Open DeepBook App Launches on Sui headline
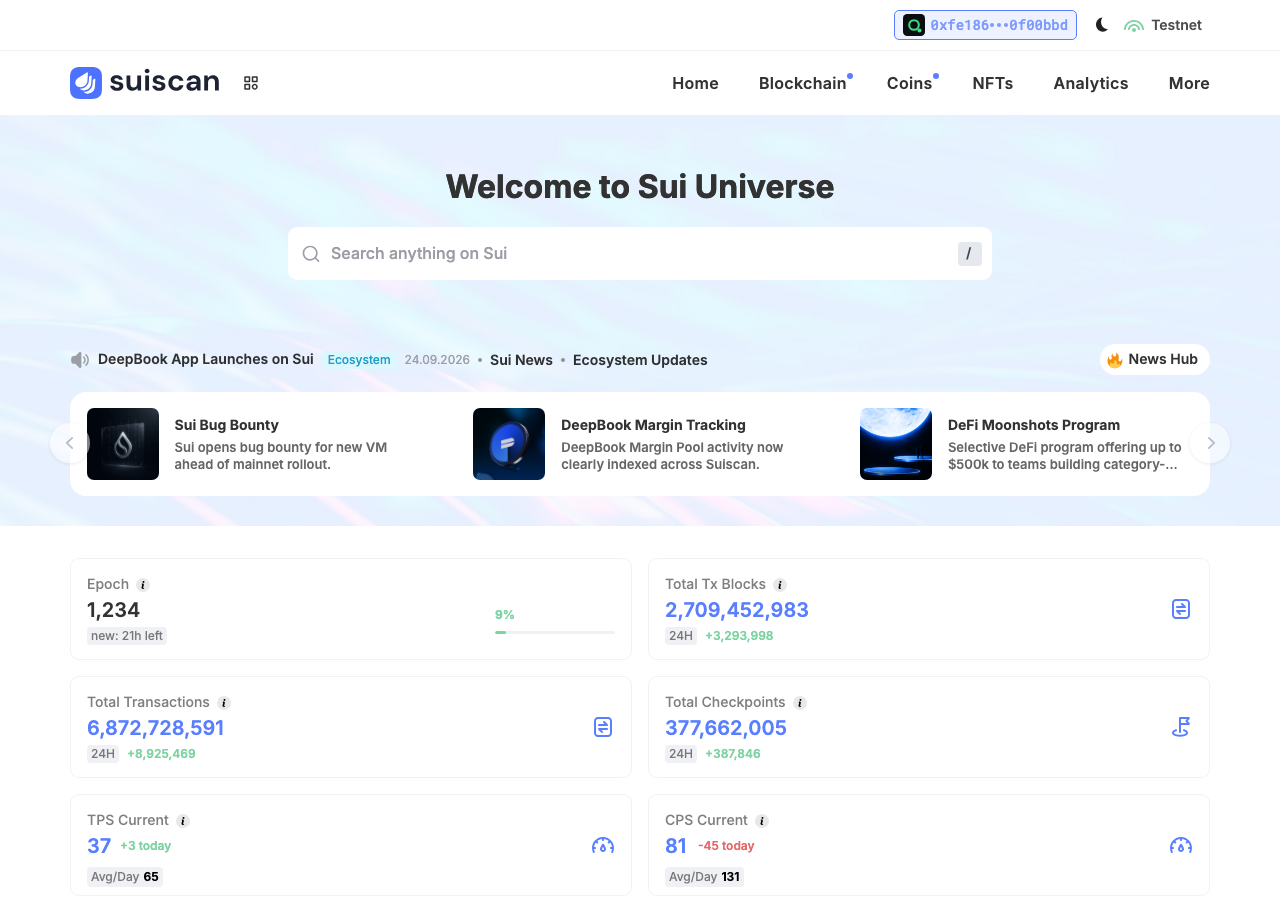The image size is (1280, 900). tap(206, 359)
